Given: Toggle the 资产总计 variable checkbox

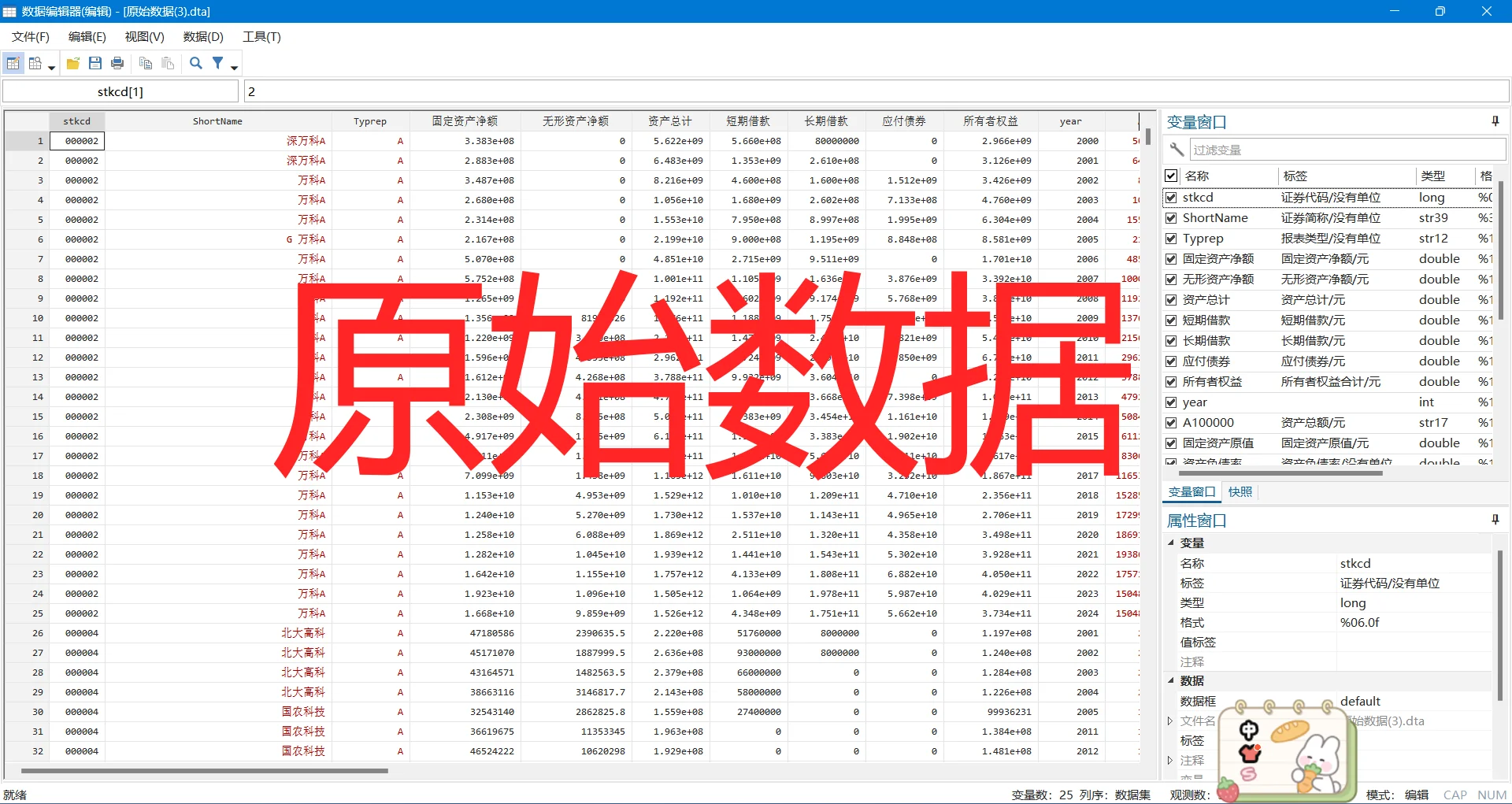Looking at the screenshot, I should [x=1171, y=300].
